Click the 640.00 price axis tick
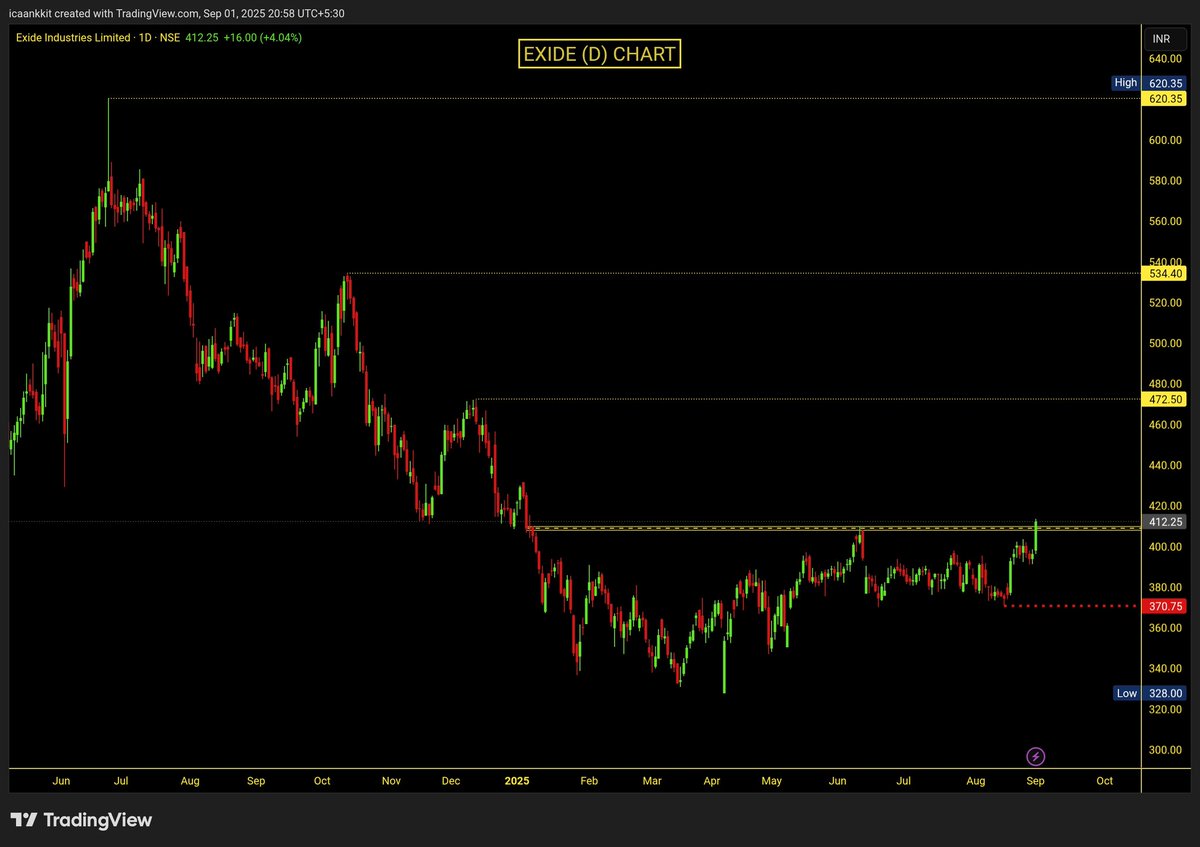1200x847 pixels. [1165, 59]
